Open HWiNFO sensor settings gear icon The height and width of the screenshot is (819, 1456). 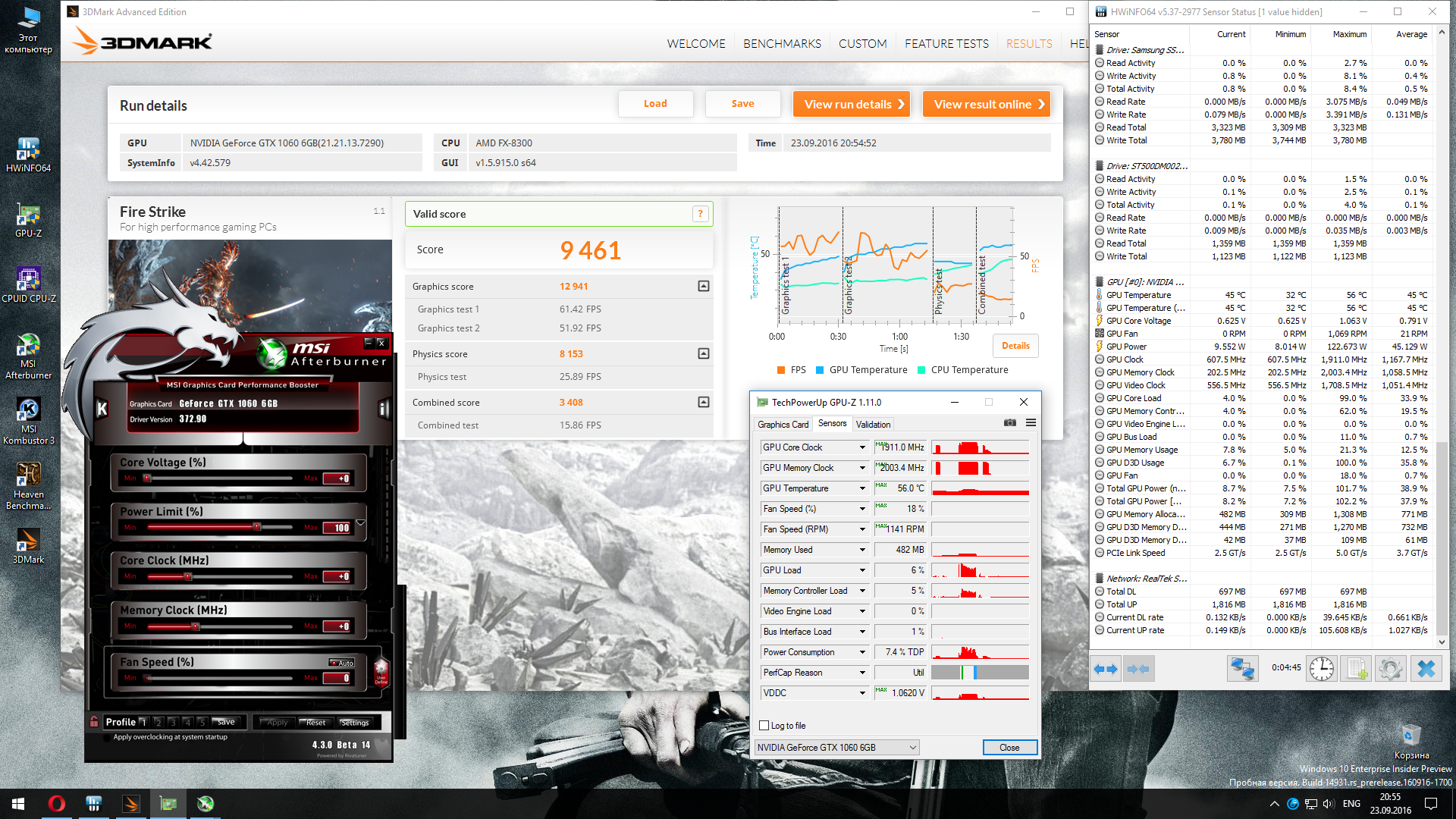point(1390,669)
